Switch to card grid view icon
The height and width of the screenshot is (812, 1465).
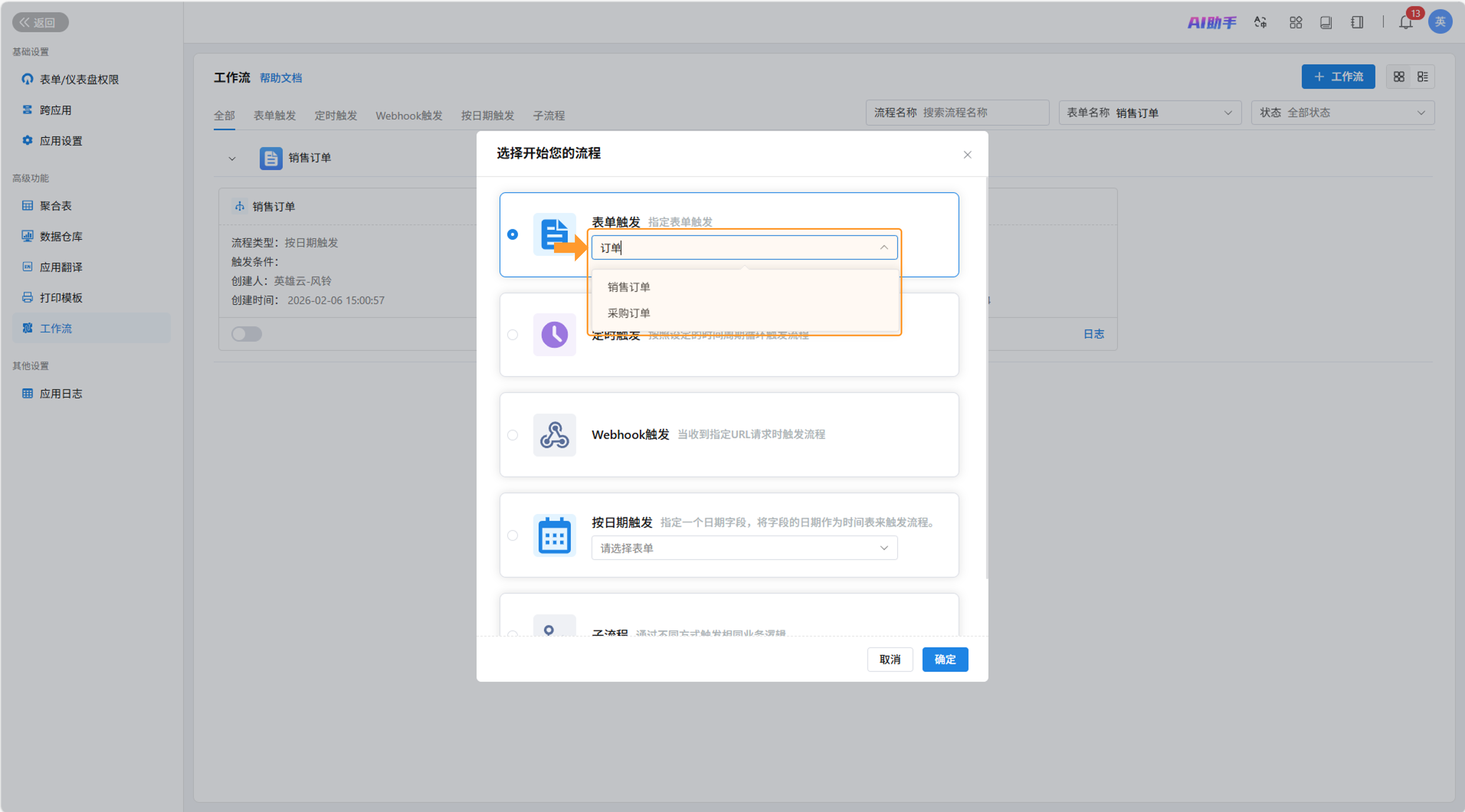coord(1399,77)
